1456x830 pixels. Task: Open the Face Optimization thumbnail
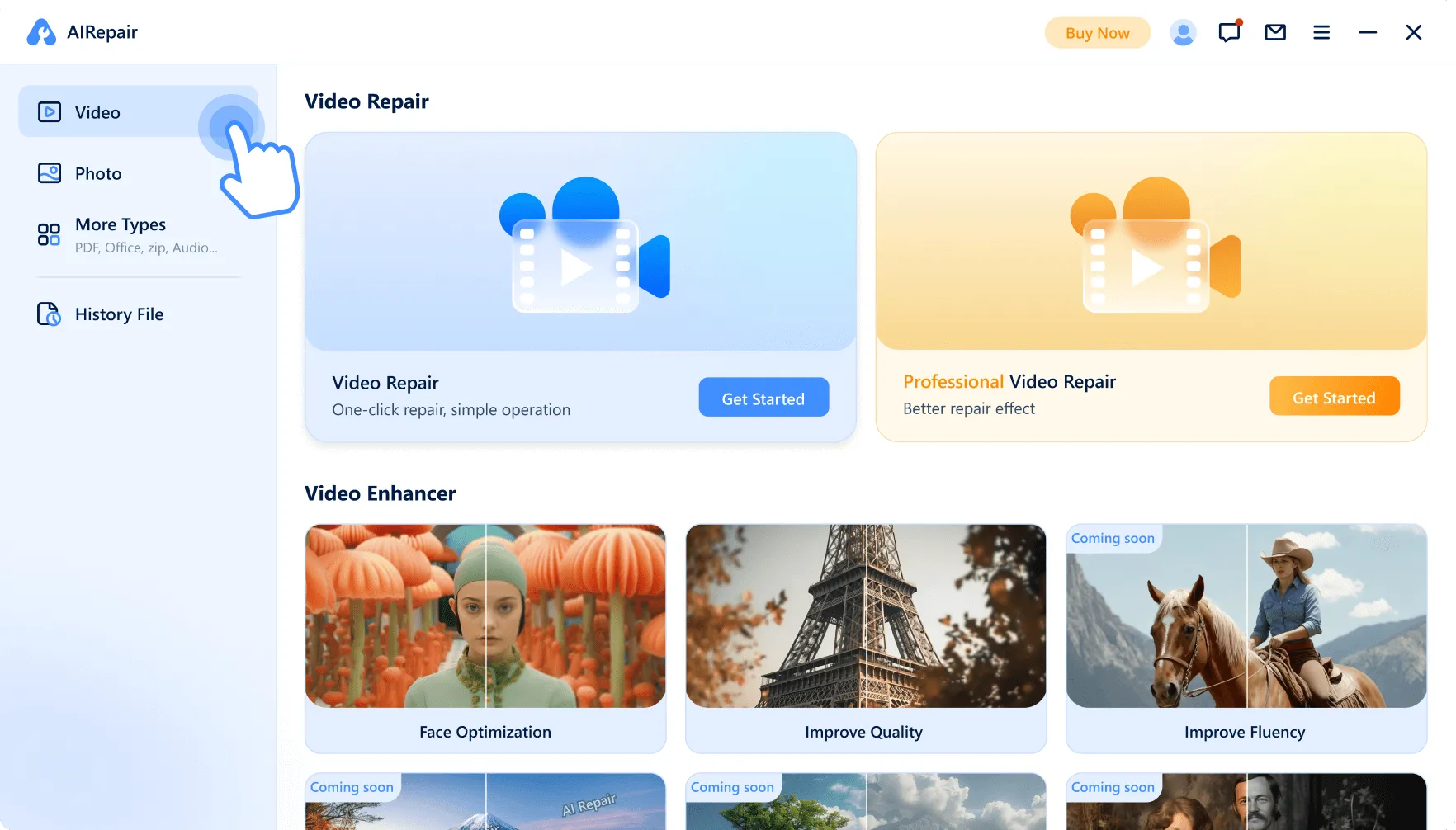(x=485, y=615)
